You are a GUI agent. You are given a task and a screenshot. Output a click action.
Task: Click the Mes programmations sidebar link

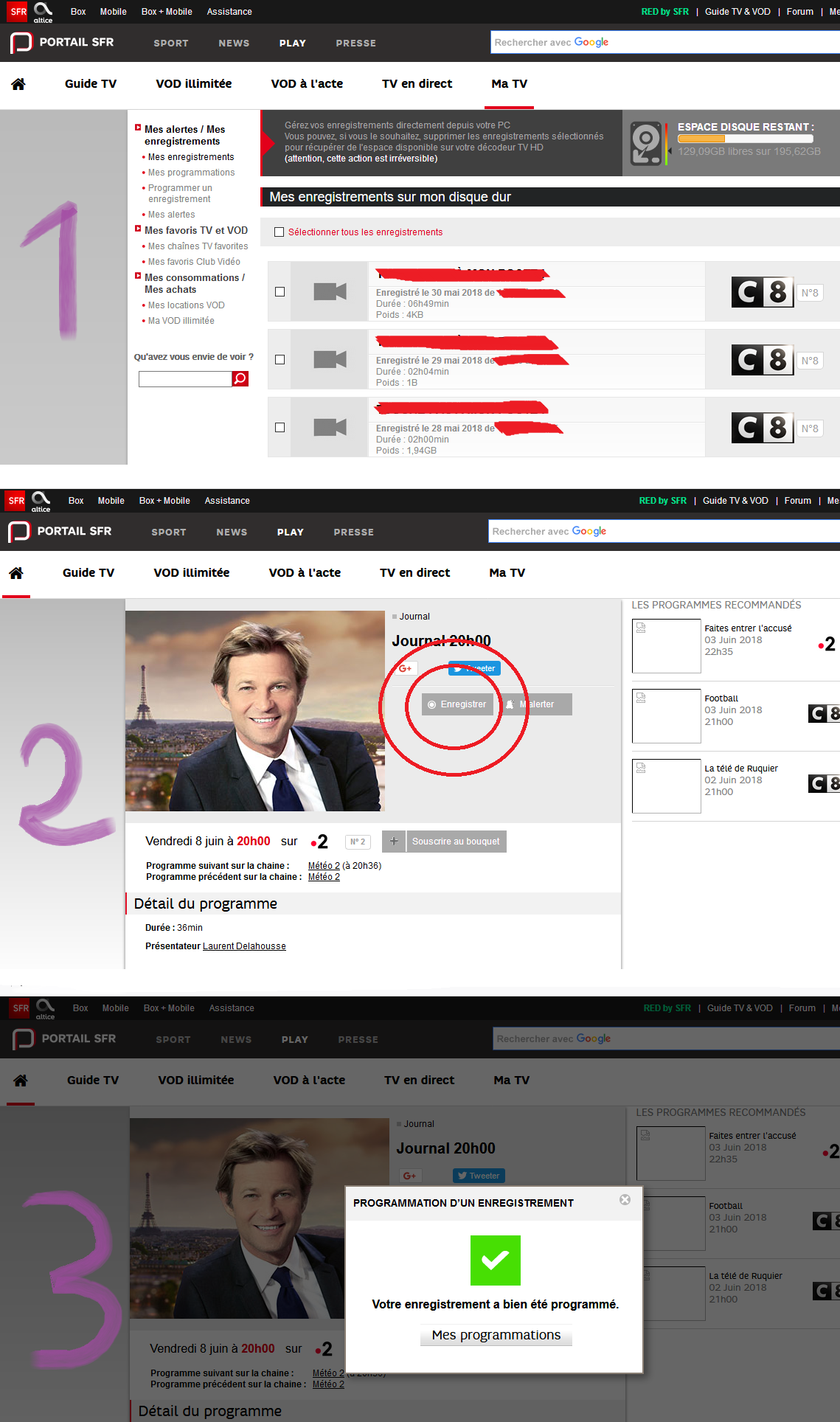coord(192,173)
